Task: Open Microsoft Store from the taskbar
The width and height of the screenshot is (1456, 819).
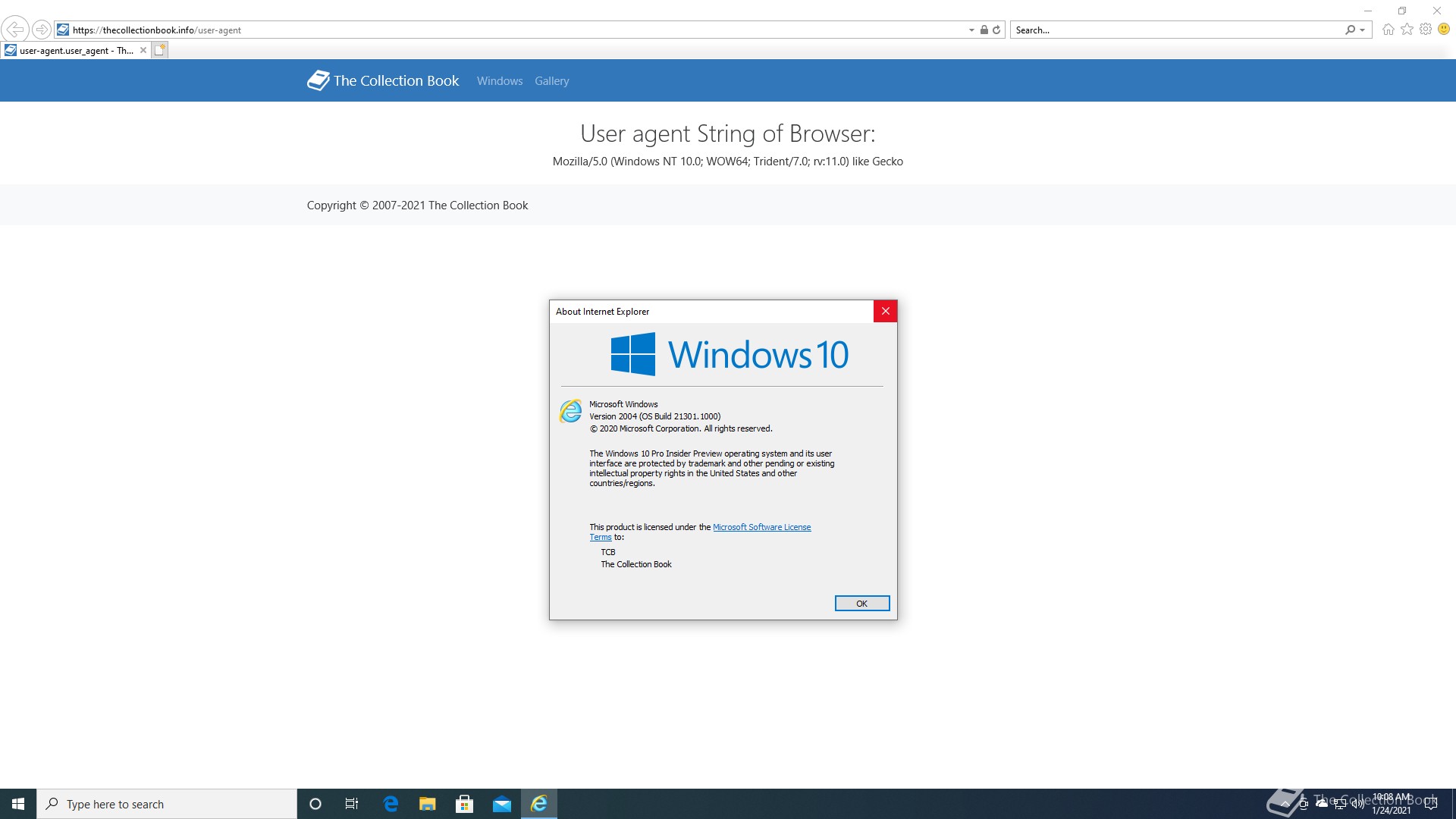Action: (x=465, y=804)
